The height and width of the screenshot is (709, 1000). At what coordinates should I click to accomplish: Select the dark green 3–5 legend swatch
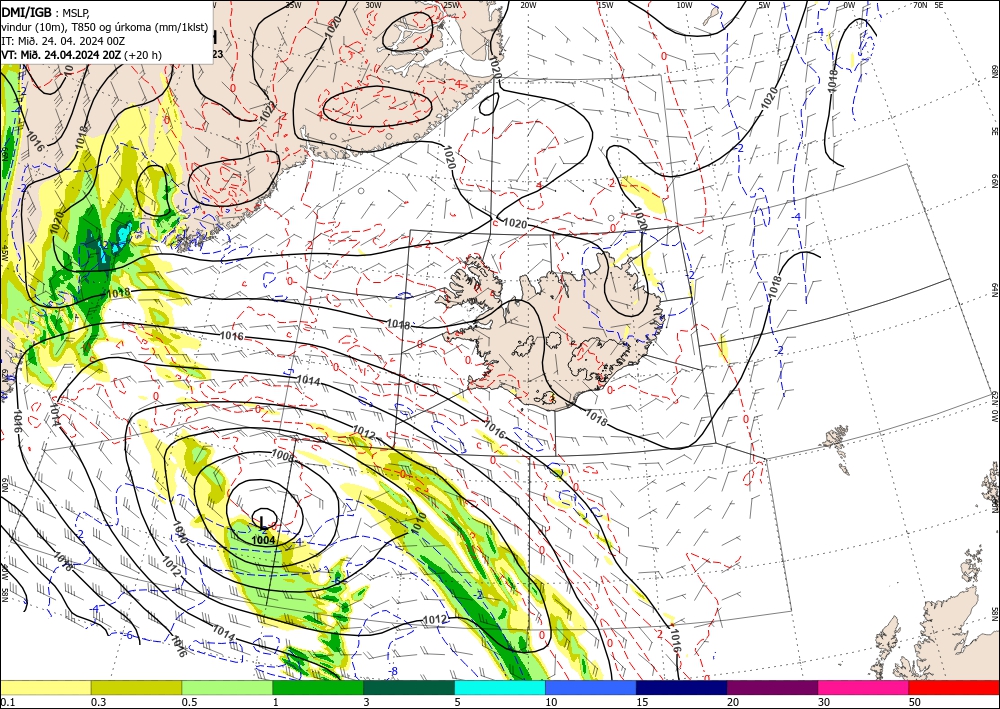coord(409,687)
